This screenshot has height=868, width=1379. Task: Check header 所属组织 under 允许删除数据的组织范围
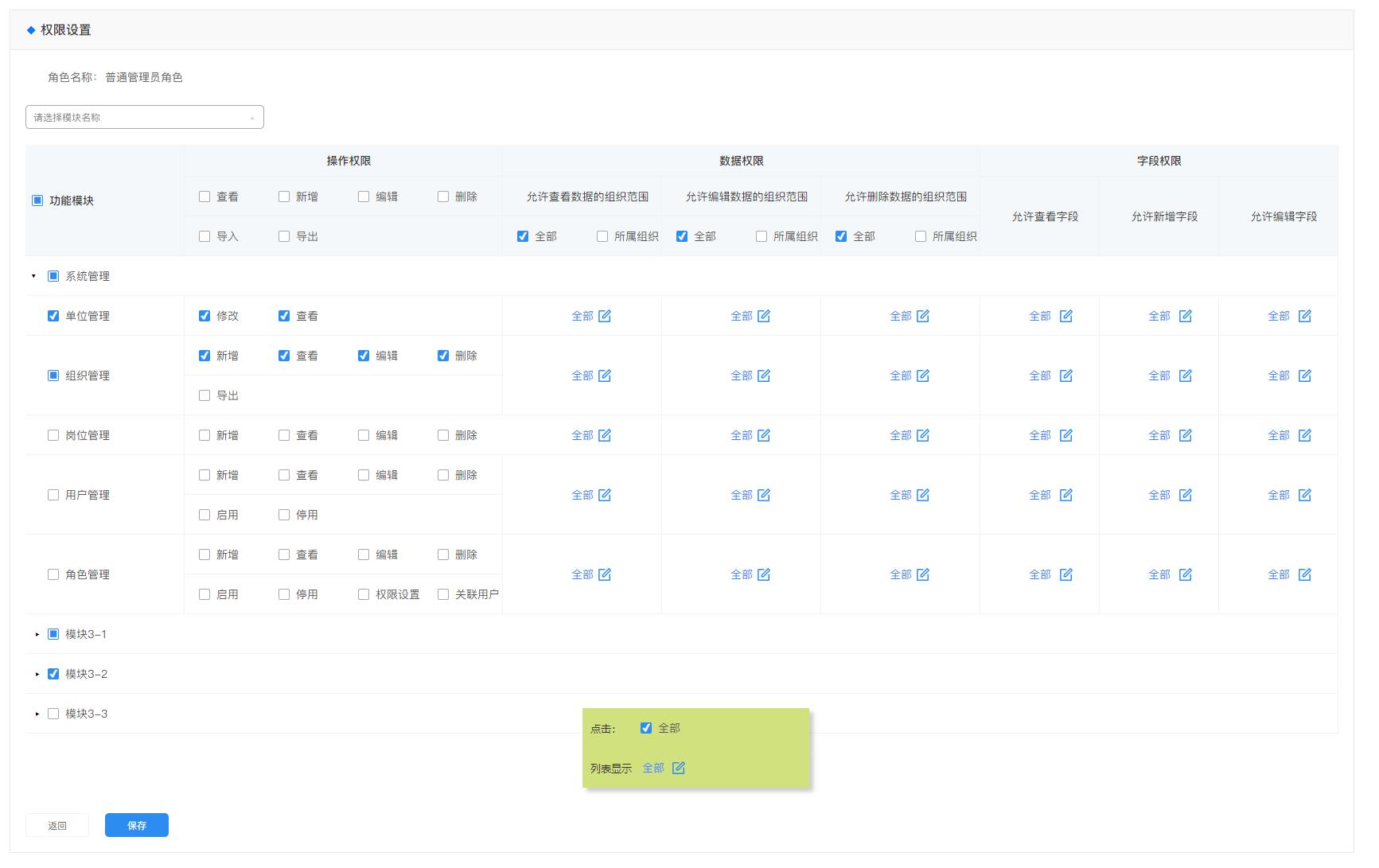coord(921,236)
